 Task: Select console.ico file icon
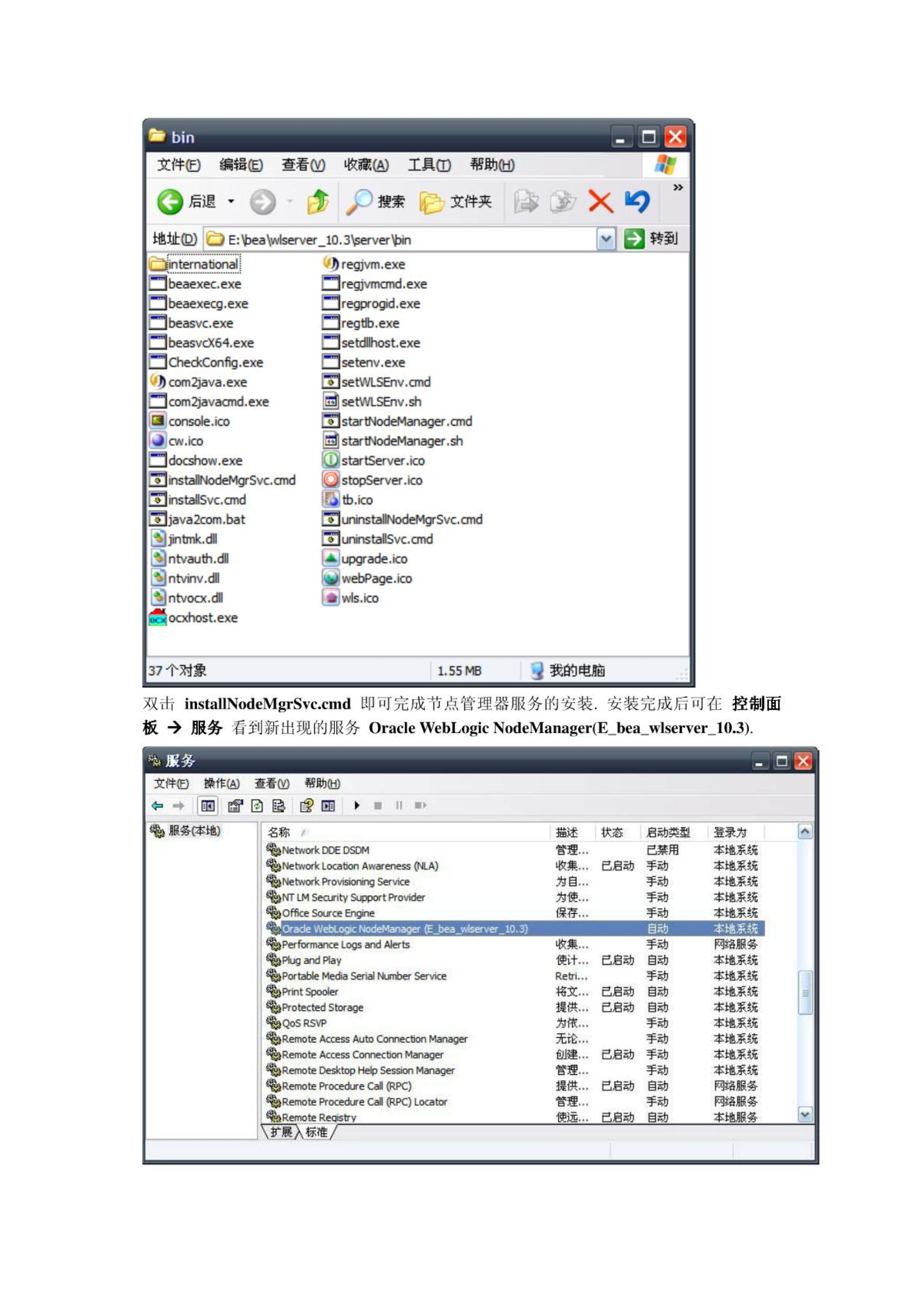158,422
